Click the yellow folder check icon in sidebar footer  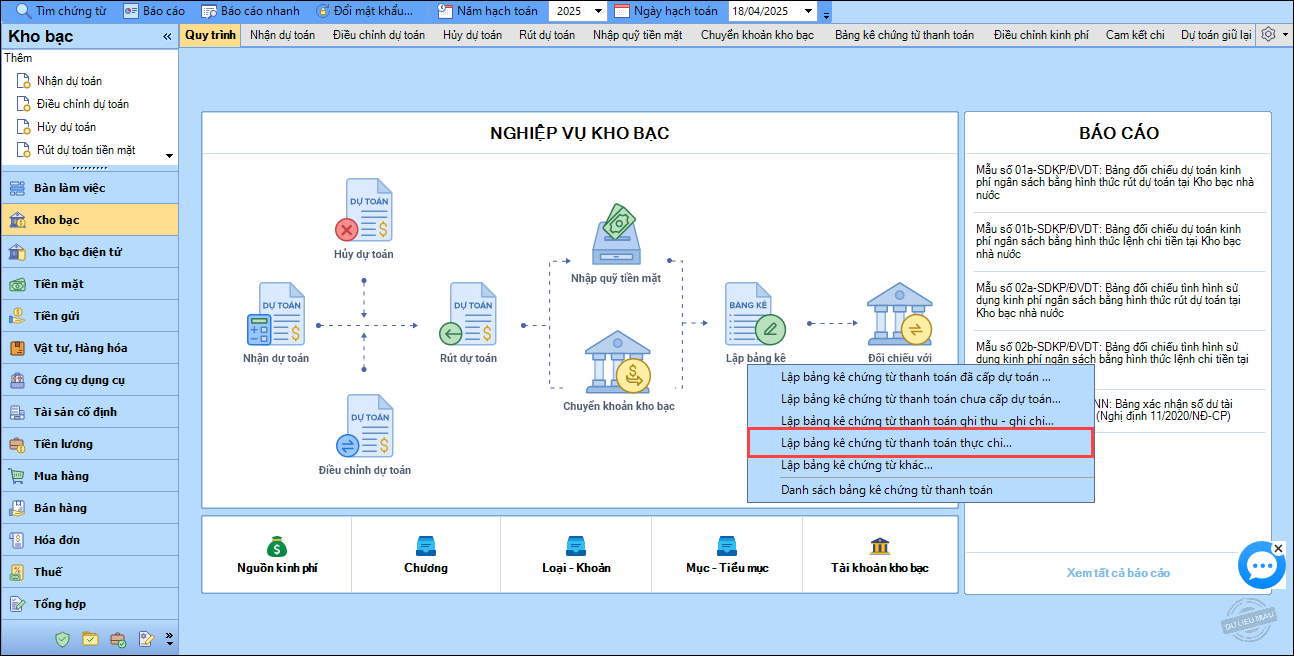(x=90, y=638)
